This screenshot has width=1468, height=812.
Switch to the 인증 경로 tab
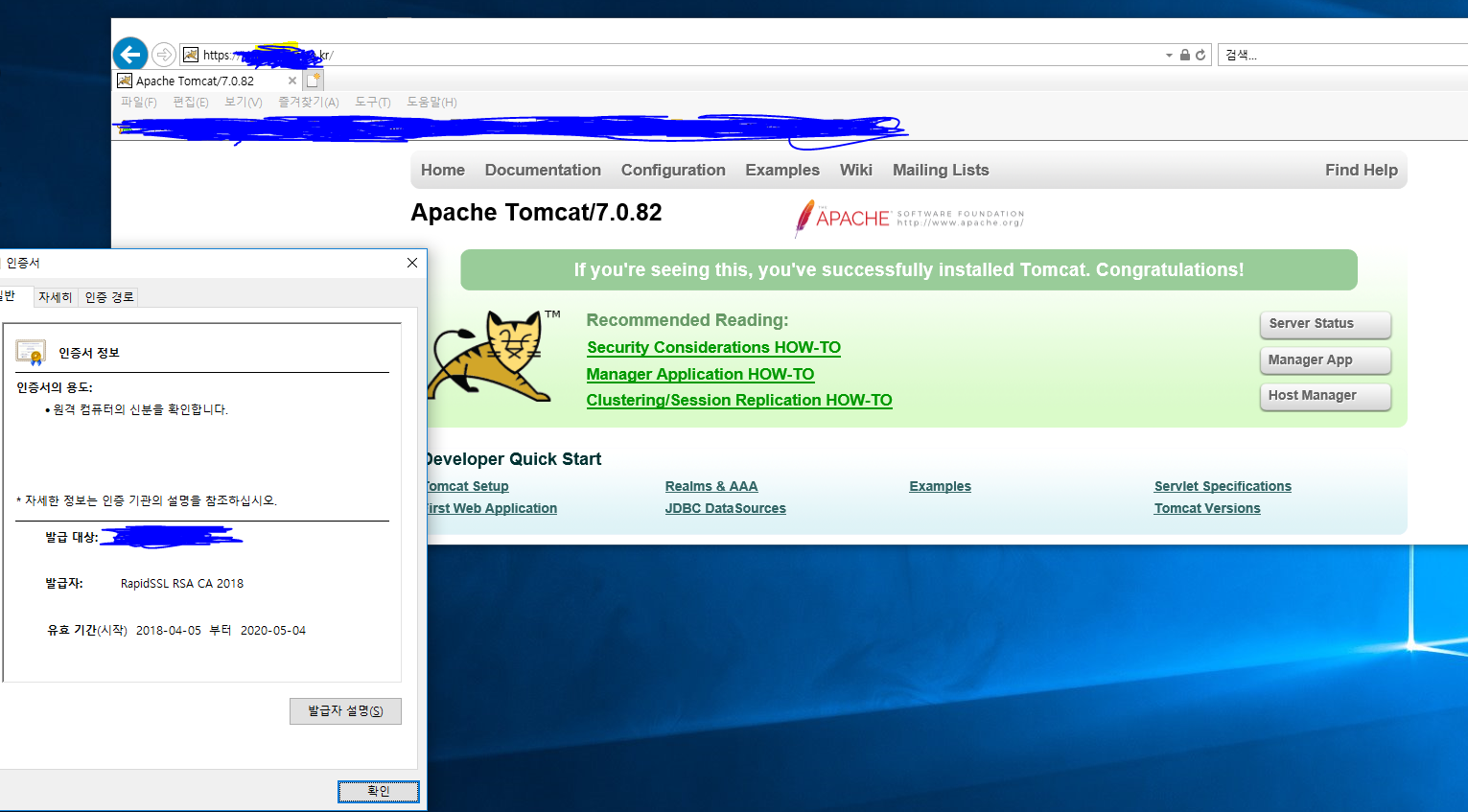tap(109, 297)
